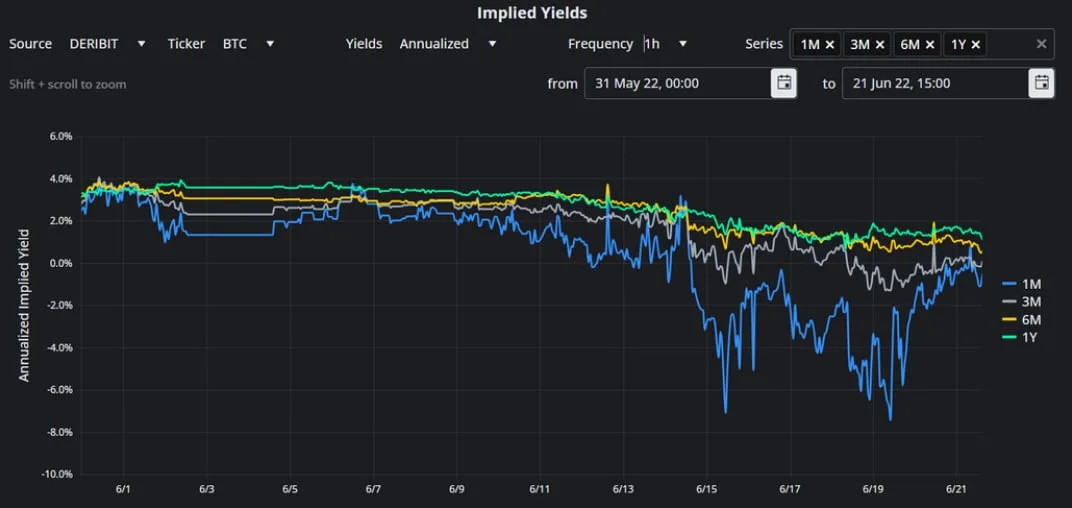
Task: Click the 6/21 x-axis date label
Action: (956, 490)
